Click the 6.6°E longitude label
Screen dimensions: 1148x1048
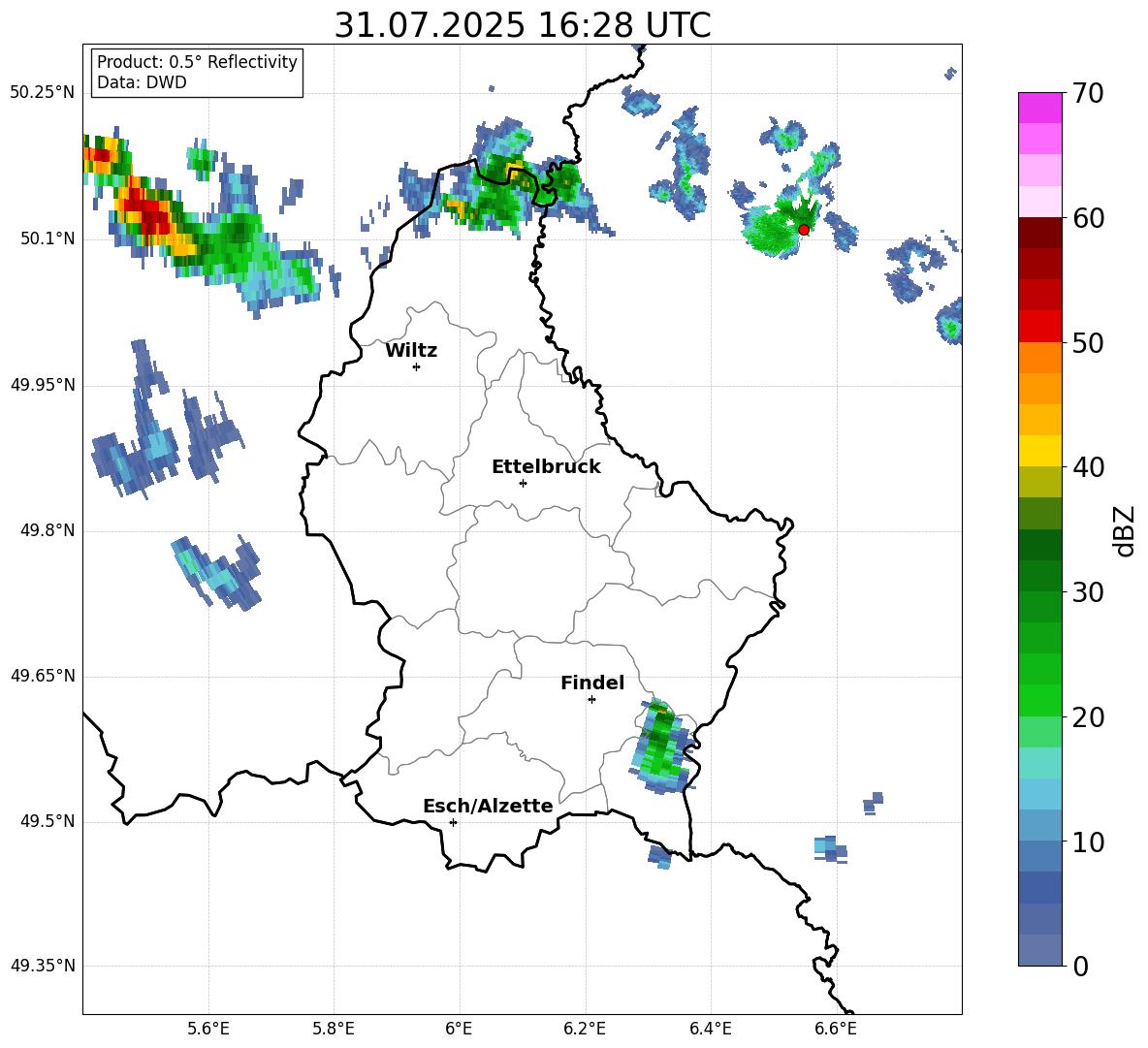[x=836, y=1029]
